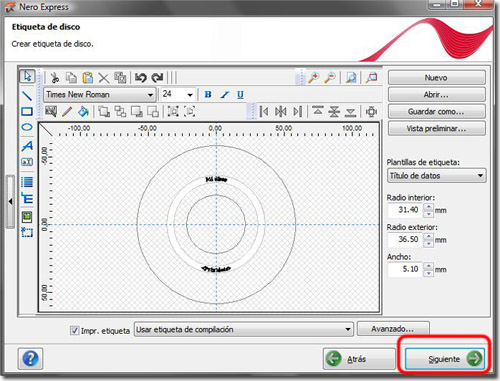500x381 pixels.
Task: Open help with question mark button
Action: [30, 359]
